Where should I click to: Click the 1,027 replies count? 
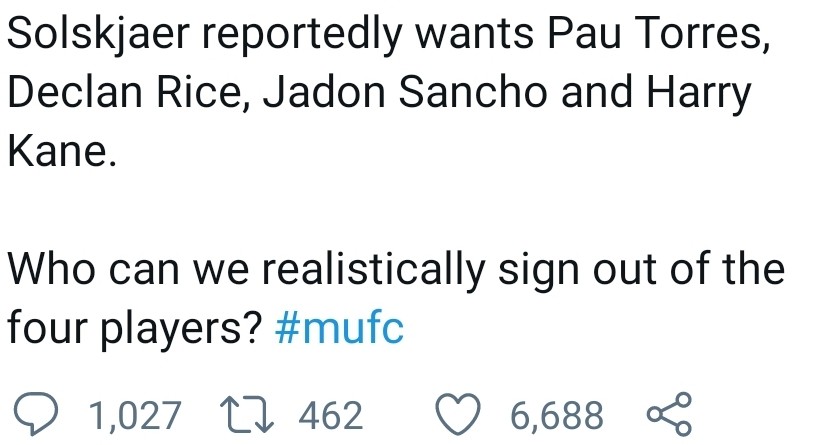[x=135, y=414]
